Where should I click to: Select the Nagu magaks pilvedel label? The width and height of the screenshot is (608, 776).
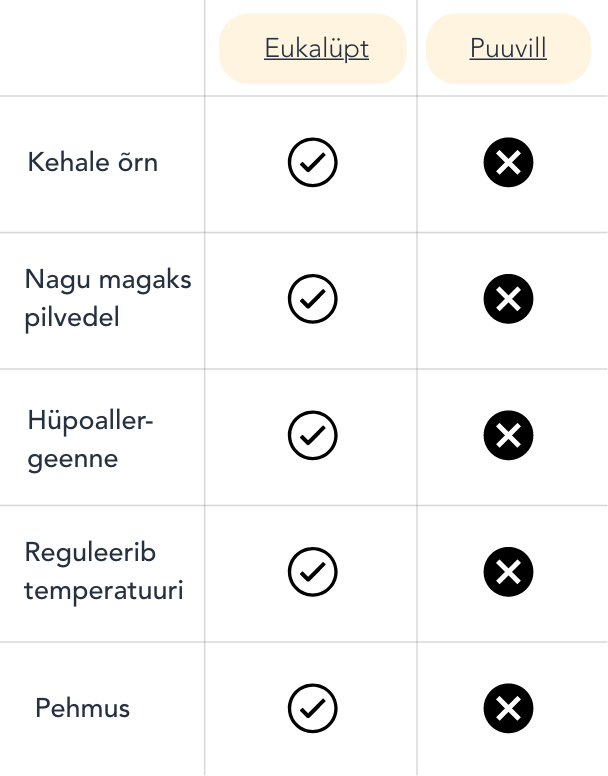(108, 298)
